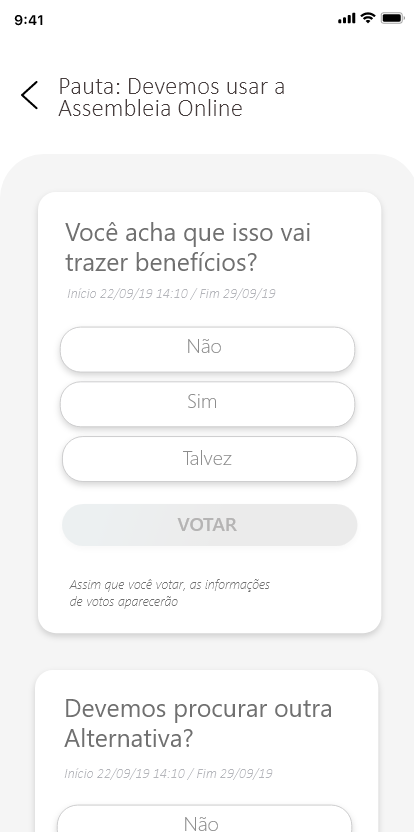
Task: Tap the date line under the benefícios question
Action: tap(171, 293)
